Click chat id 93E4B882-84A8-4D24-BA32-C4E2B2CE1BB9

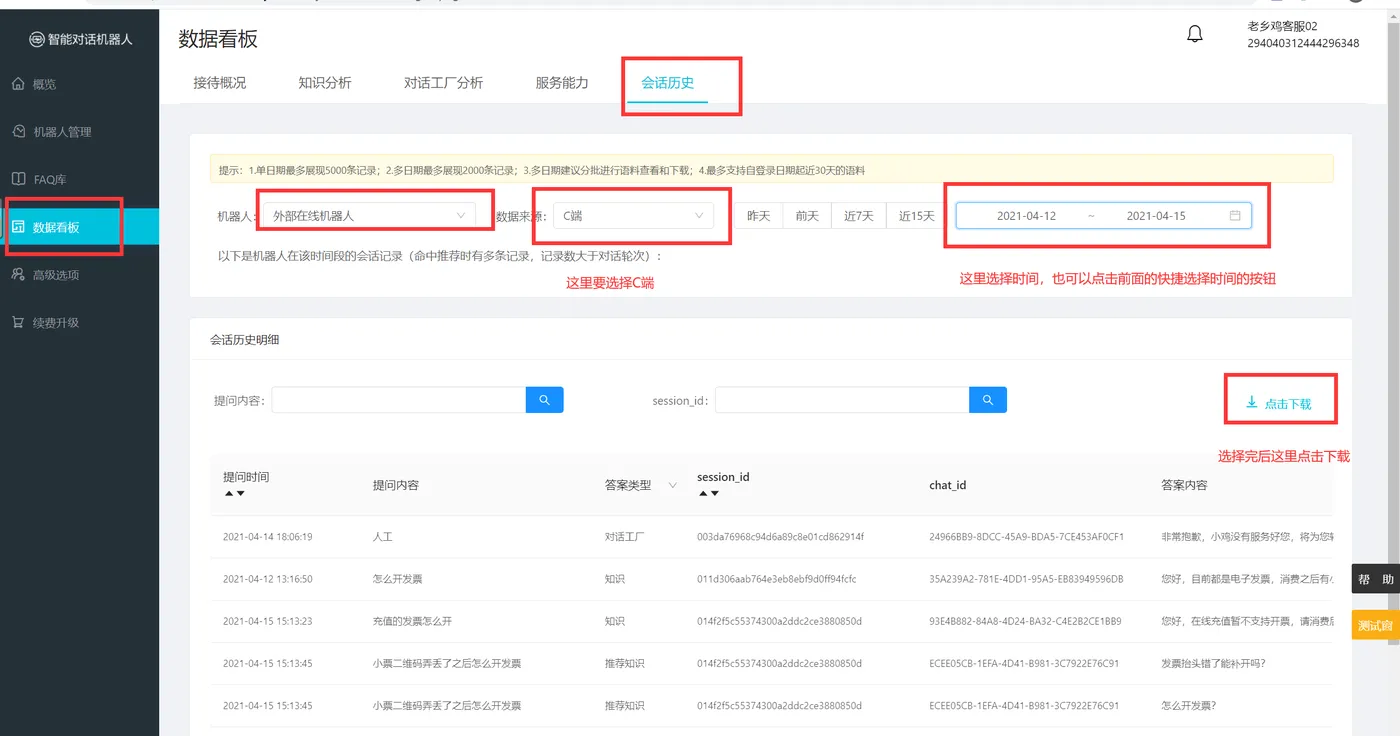(1025, 621)
